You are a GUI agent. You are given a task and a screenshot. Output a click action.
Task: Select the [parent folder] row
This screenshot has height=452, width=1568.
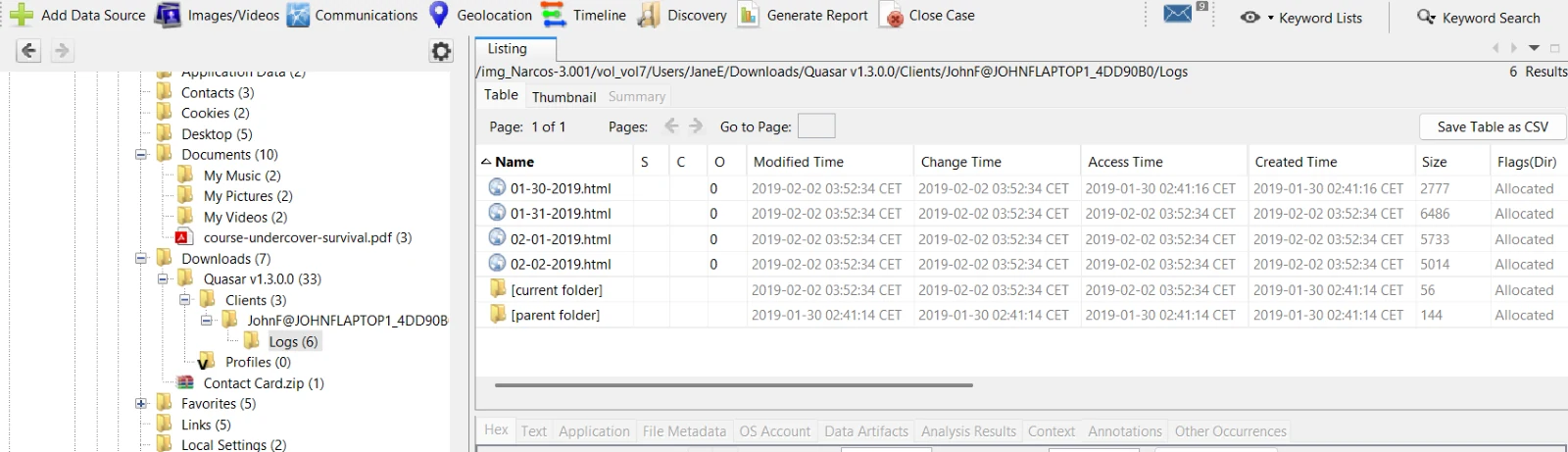[556, 315]
